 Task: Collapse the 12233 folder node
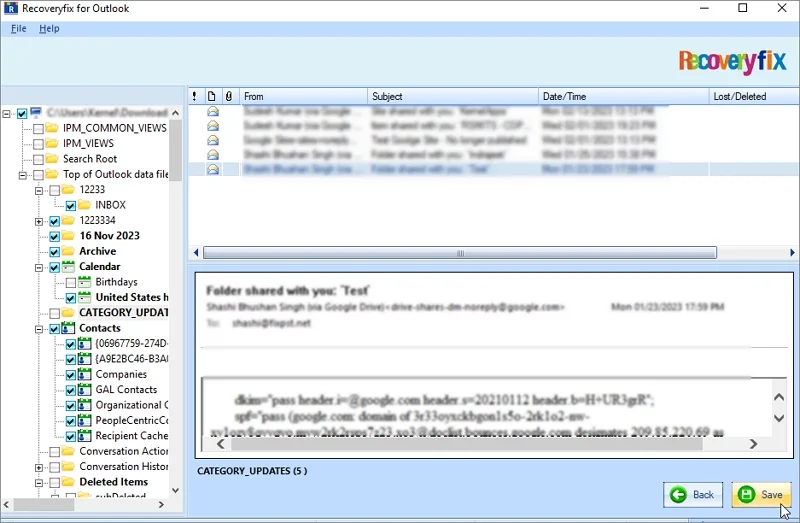coord(39,190)
